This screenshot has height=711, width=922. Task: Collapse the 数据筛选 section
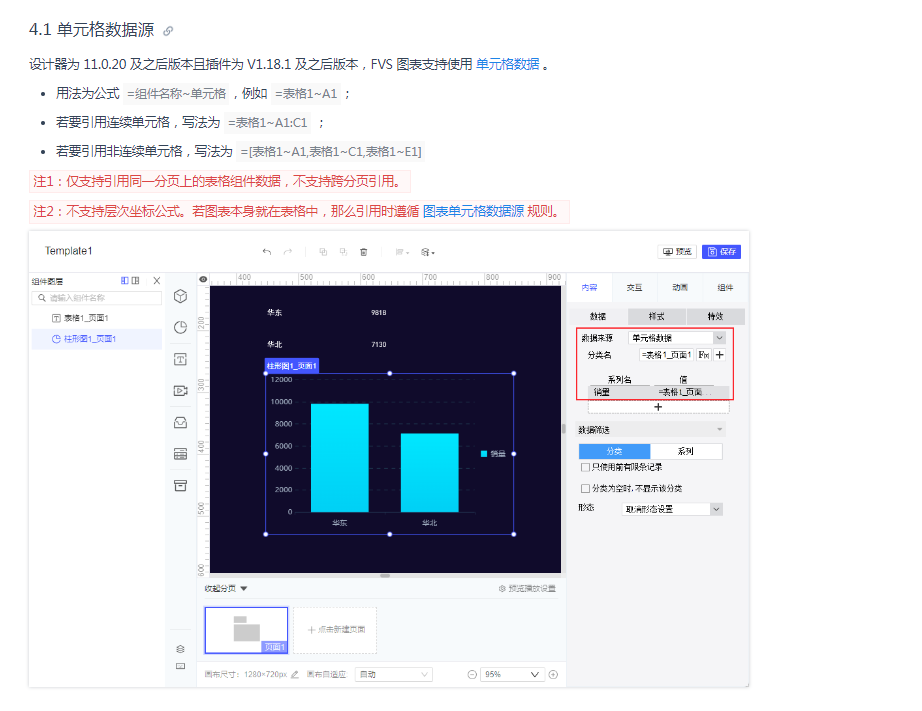click(719, 430)
